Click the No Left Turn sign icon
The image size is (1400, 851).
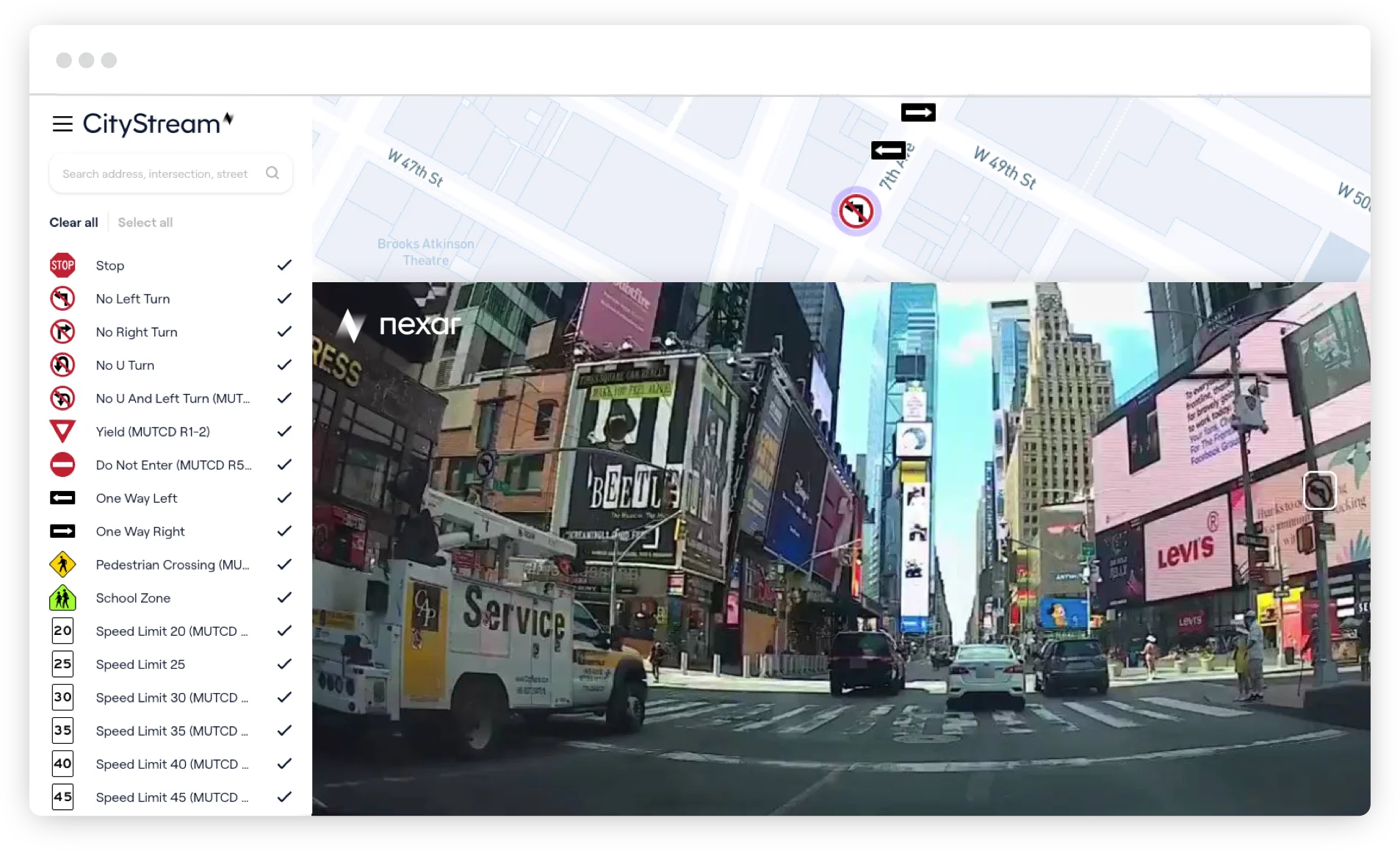(63, 298)
